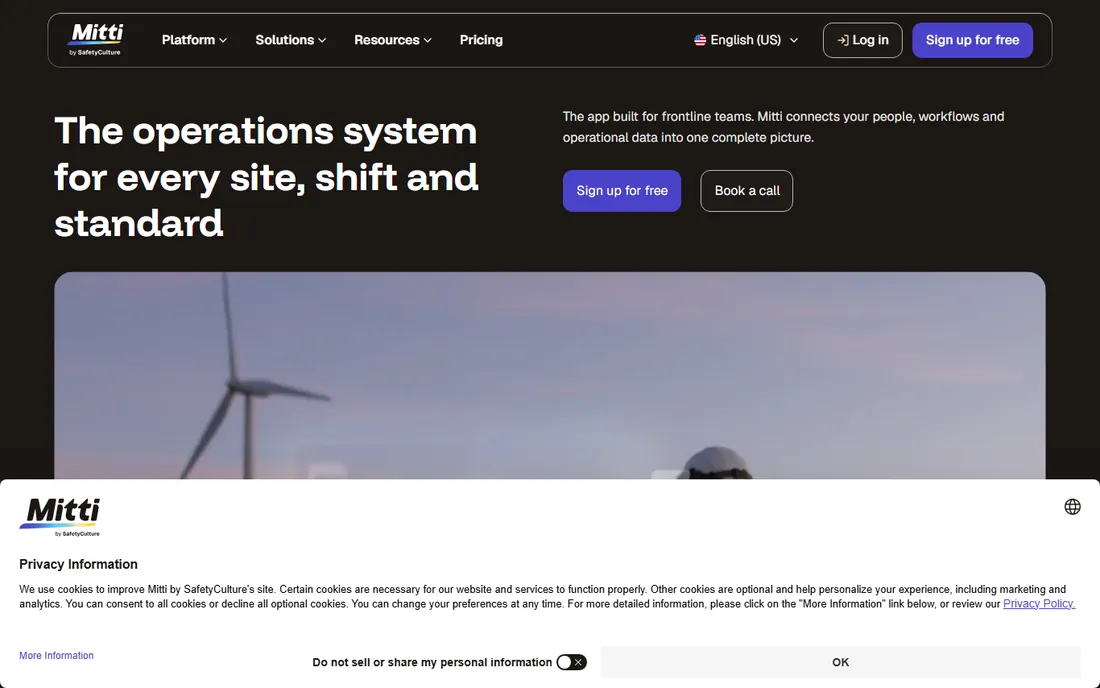1100x688 pixels.
Task: Click the Mitti logo in privacy banner
Action: click(x=60, y=517)
